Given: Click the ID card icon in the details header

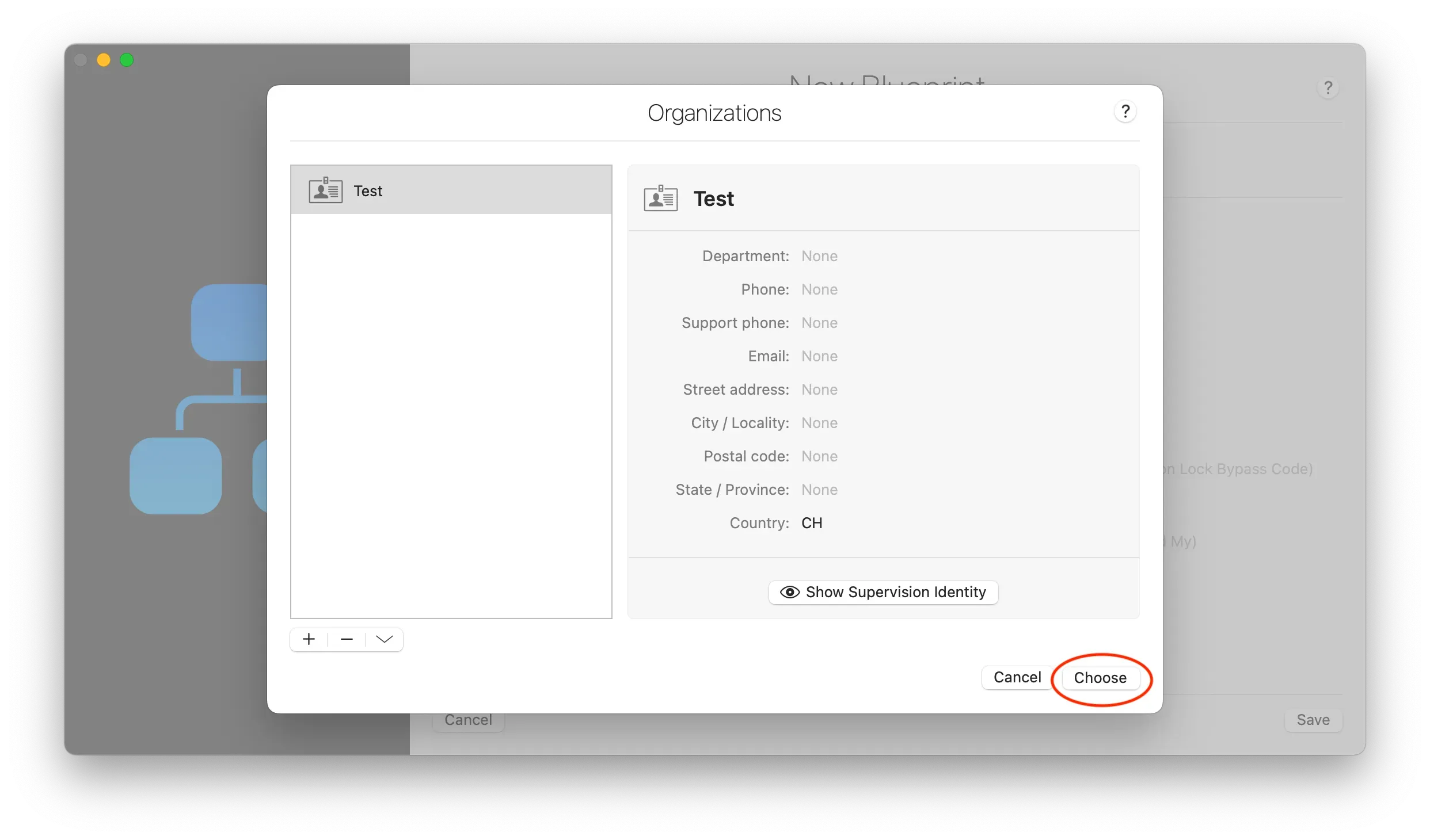Looking at the screenshot, I should coord(660,198).
